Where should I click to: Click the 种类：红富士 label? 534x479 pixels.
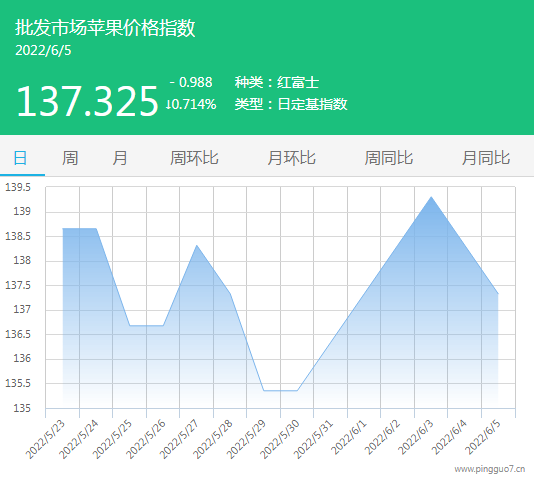coord(277,82)
